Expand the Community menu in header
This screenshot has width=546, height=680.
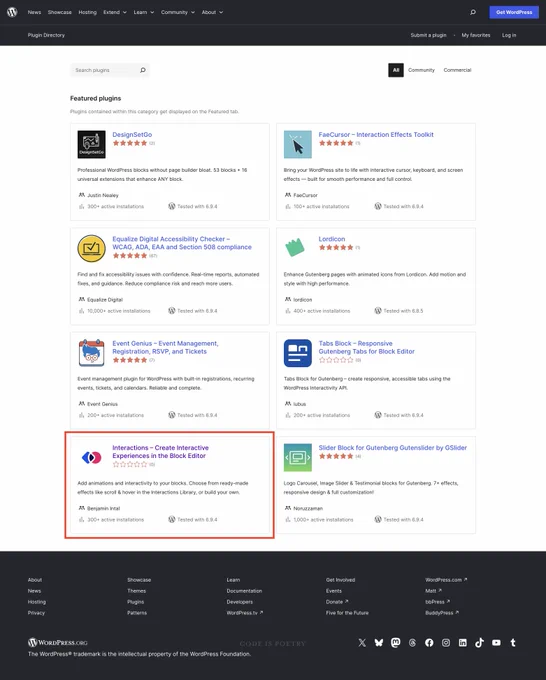pyautogui.click(x=178, y=12)
